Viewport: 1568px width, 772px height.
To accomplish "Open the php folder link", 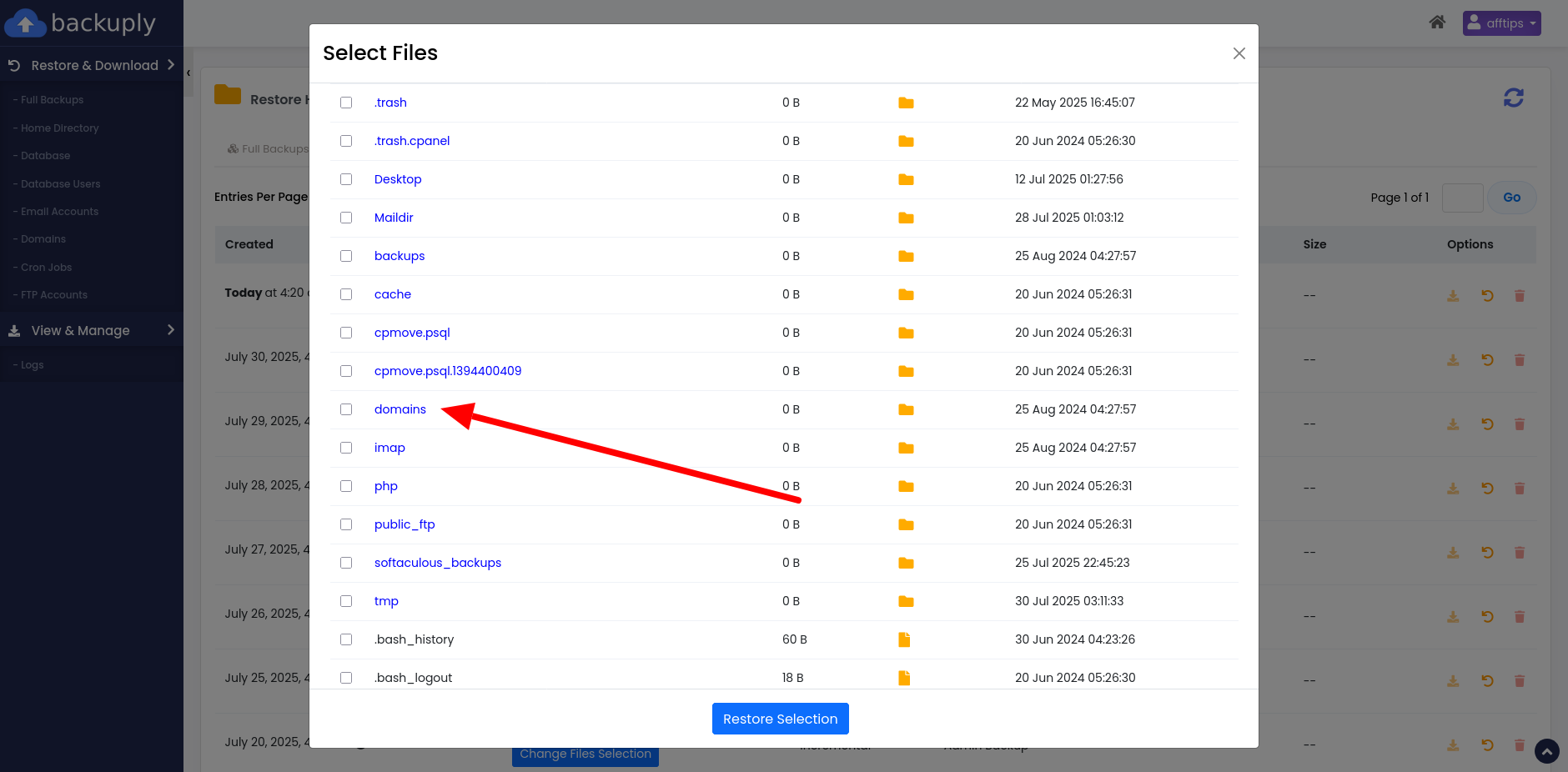I will coord(386,486).
